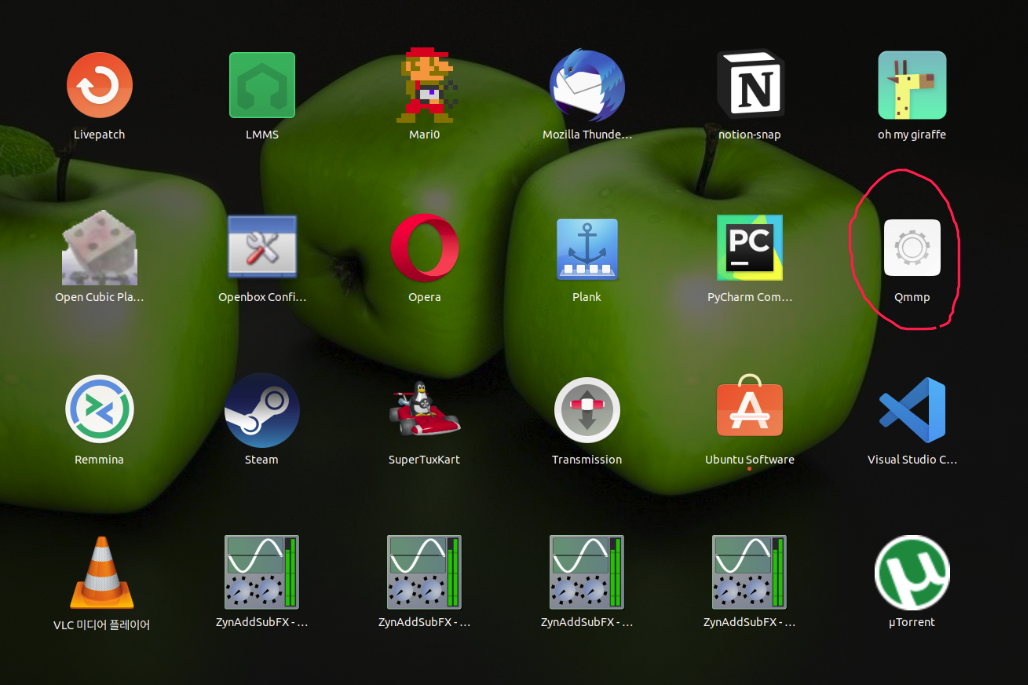Launch the notion-snap app
The height and width of the screenshot is (685, 1028).
click(x=750, y=84)
